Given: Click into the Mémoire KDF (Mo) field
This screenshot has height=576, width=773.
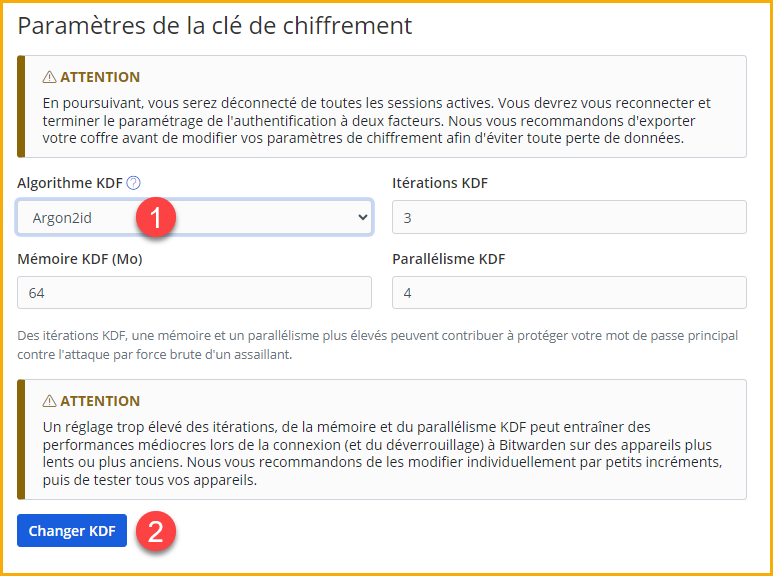Looking at the screenshot, I should pyautogui.click(x=194, y=293).
